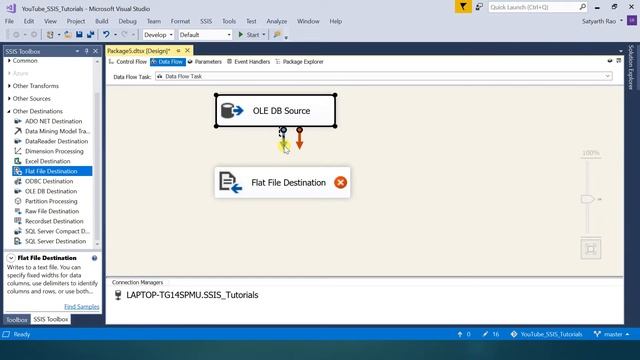Expand the Other Sources group

click(x=9, y=98)
